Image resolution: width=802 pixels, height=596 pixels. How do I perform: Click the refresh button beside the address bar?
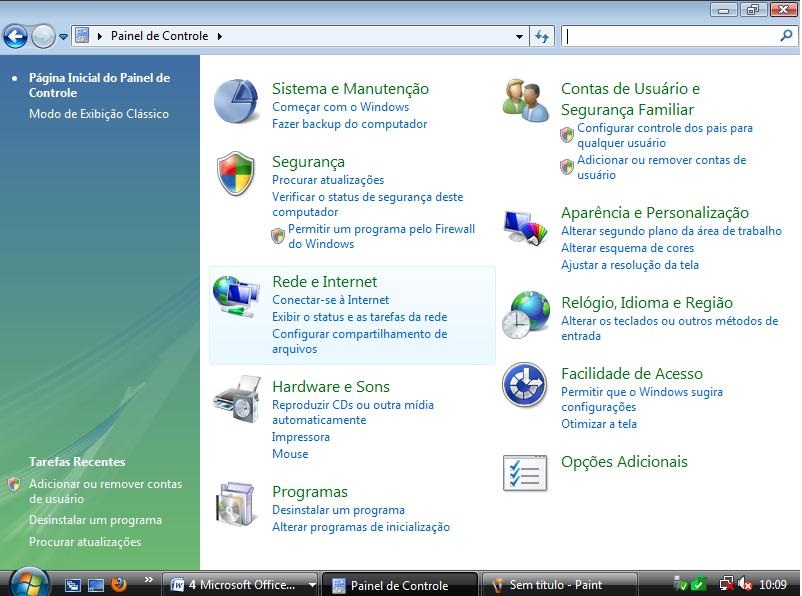[542, 36]
